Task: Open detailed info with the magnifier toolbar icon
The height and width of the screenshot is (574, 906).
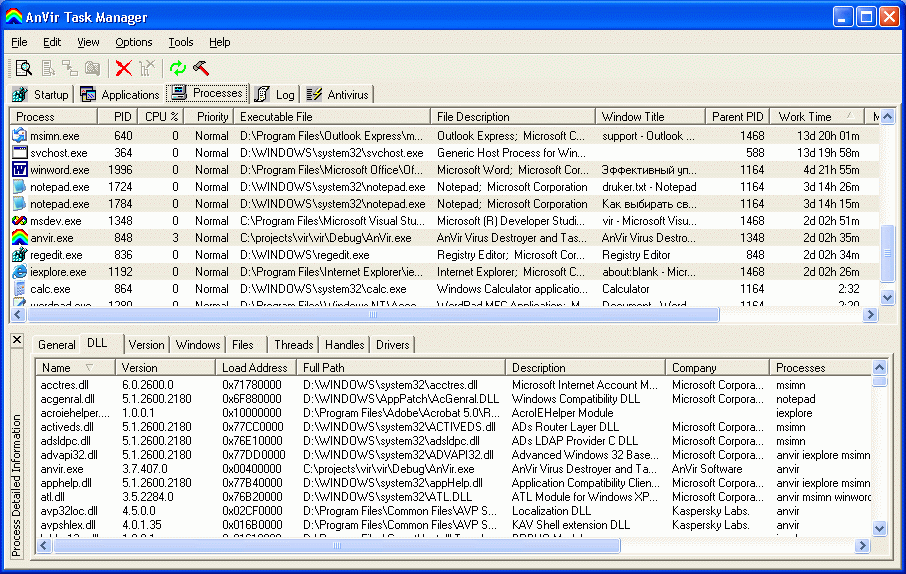Action: (x=24, y=68)
